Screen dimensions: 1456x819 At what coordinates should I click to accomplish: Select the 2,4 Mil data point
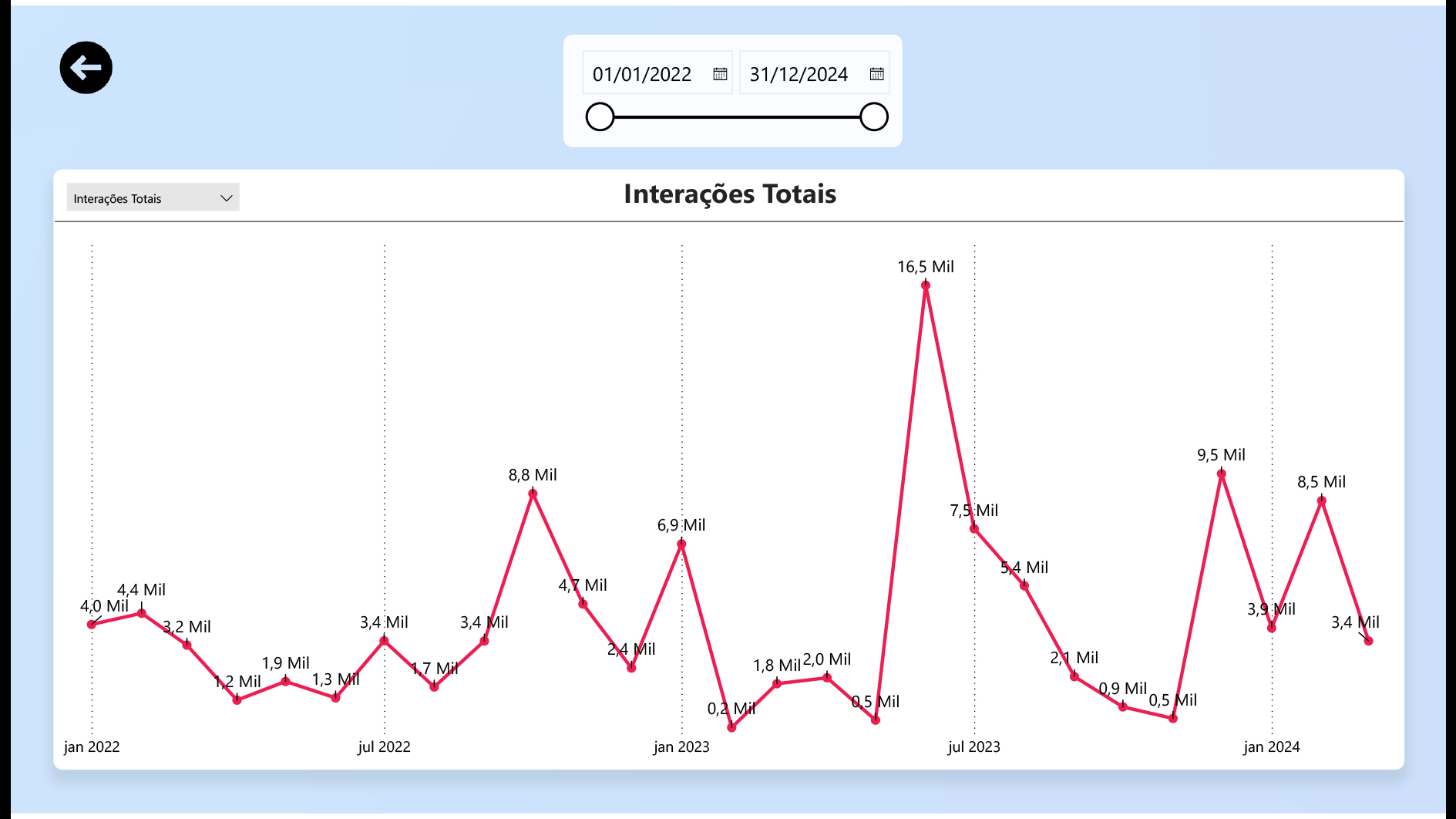point(631,668)
